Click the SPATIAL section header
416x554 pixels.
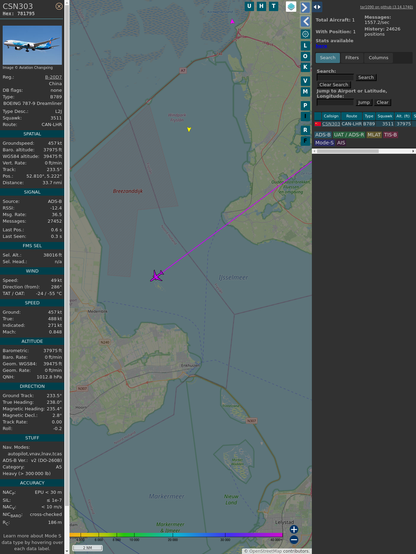pyautogui.click(x=32, y=134)
